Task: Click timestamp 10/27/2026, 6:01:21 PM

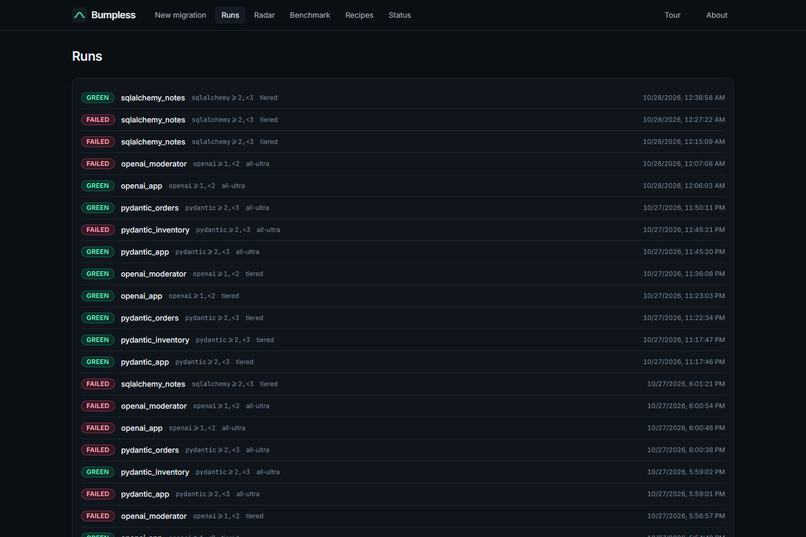Action: (686, 384)
